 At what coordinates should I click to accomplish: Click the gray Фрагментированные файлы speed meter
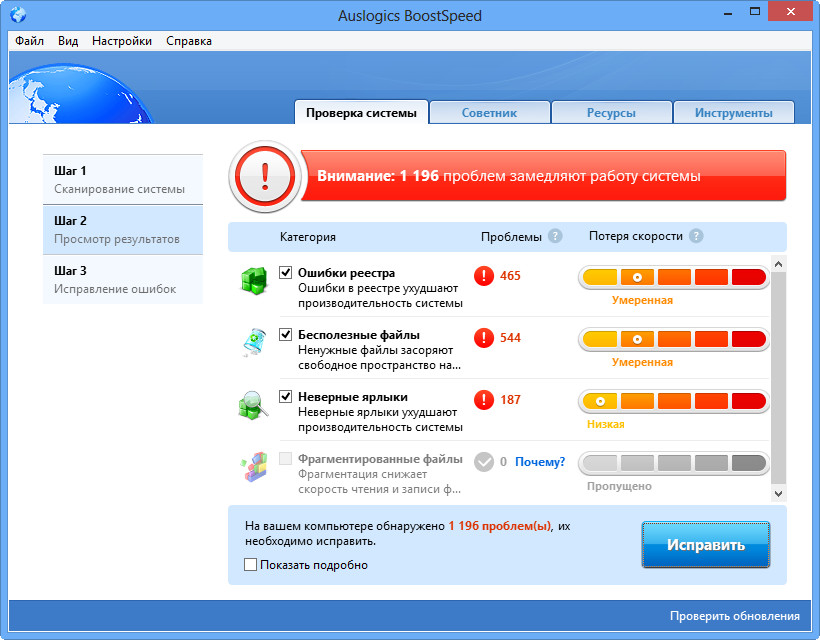(674, 463)
